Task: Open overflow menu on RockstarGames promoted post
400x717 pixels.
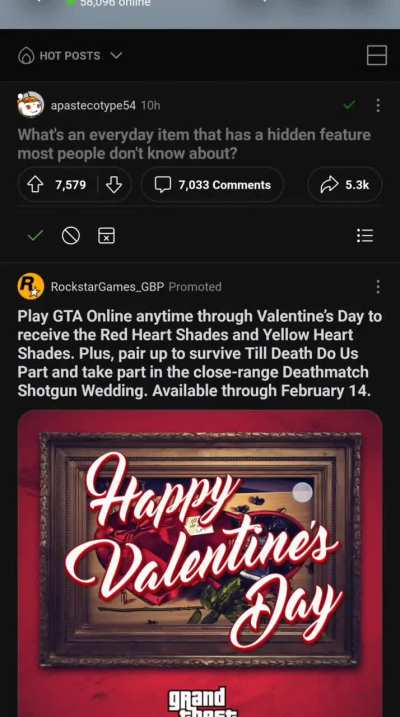Action: (378, 287)
